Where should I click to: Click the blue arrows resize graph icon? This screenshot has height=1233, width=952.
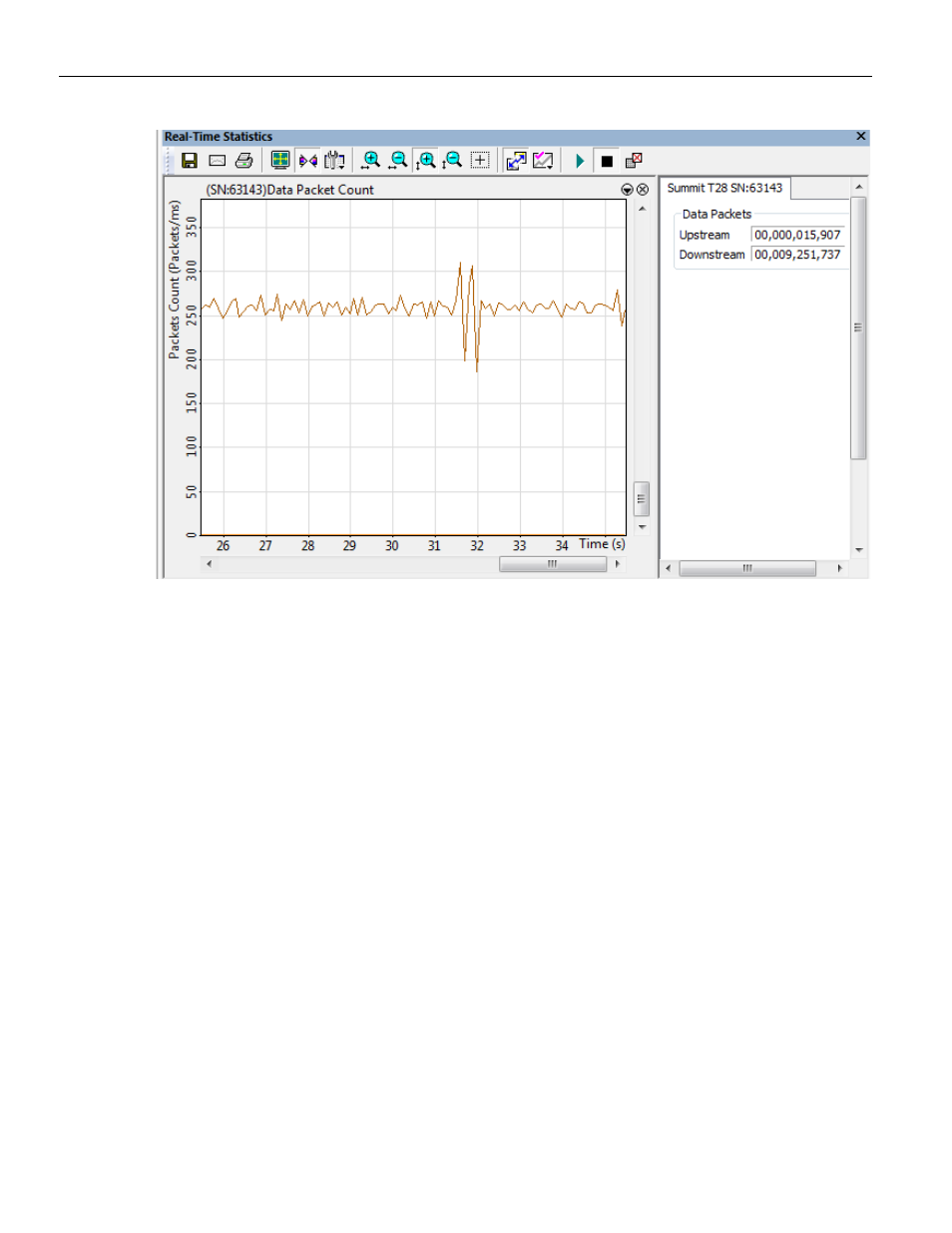tap(516, 161)
